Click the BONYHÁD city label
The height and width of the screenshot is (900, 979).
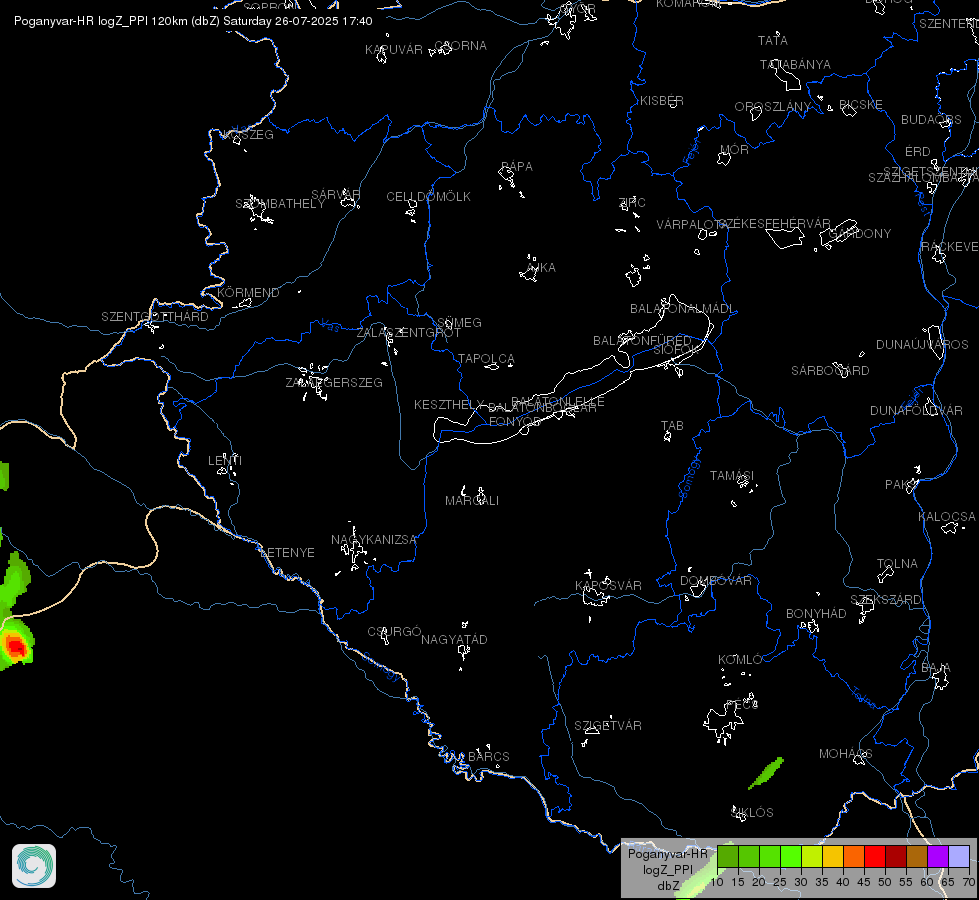815,614
